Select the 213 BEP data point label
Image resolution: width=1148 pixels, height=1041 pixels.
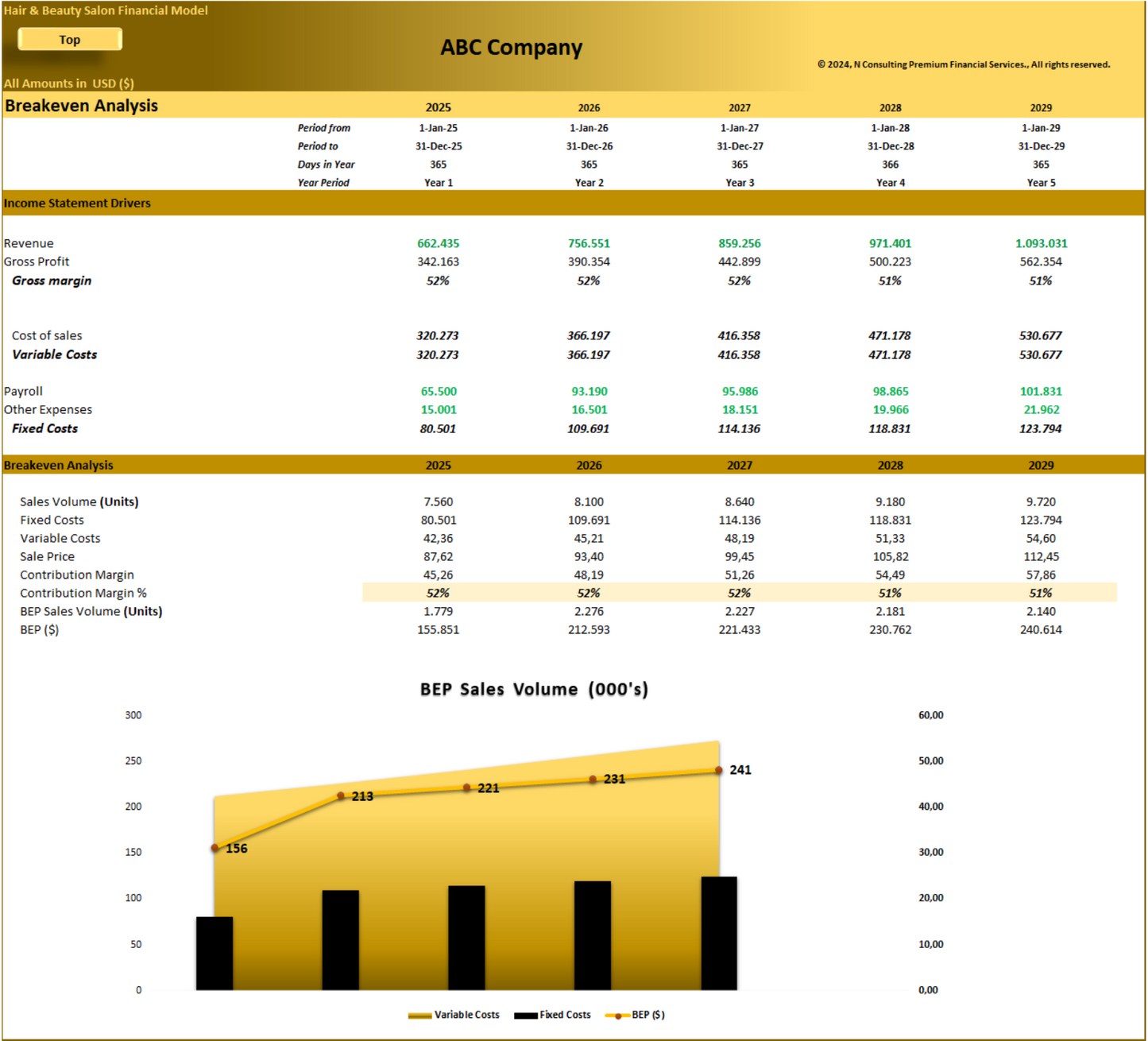(362, 796)
